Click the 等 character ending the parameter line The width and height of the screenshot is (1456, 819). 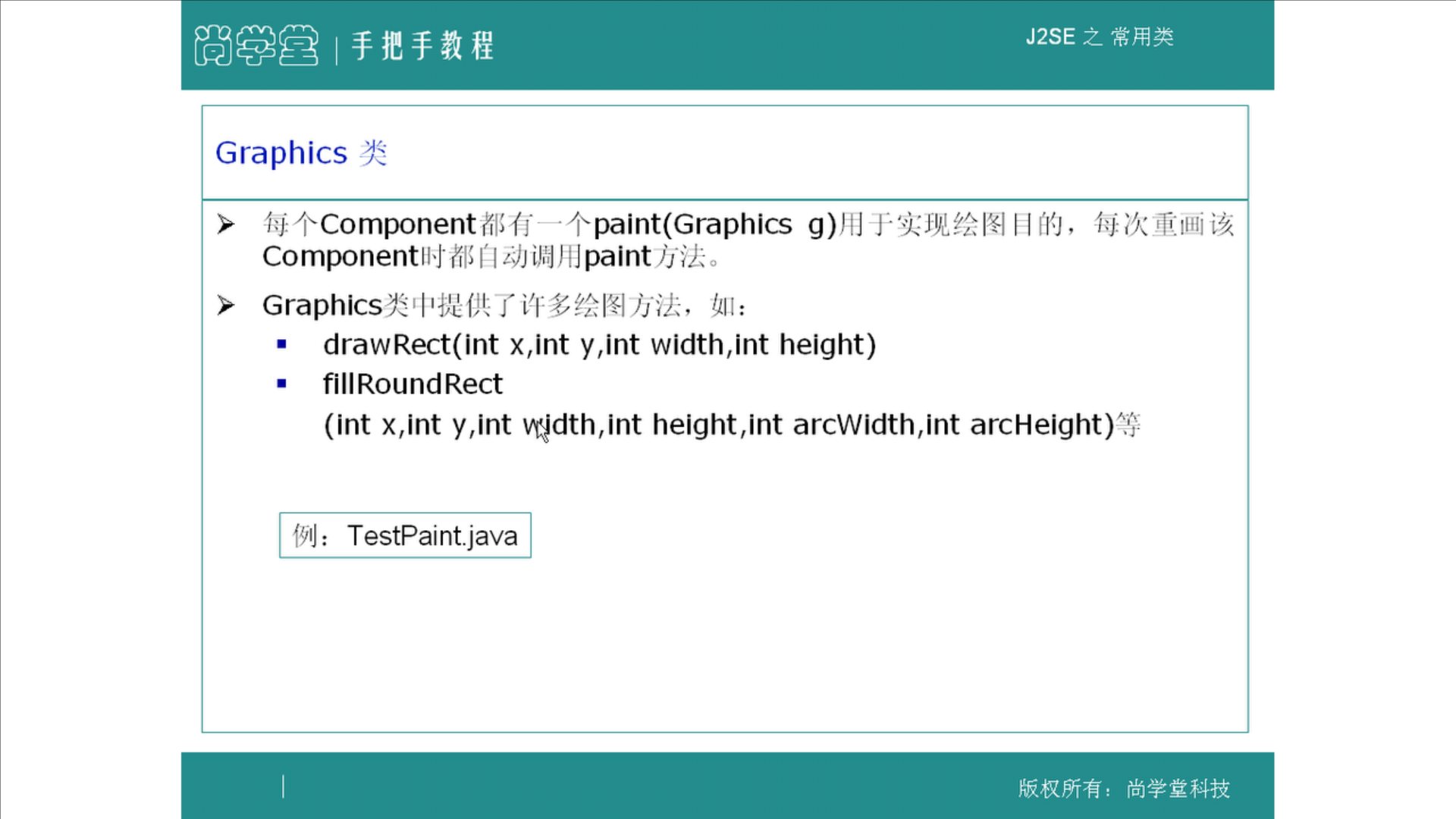pos(1128,425)
